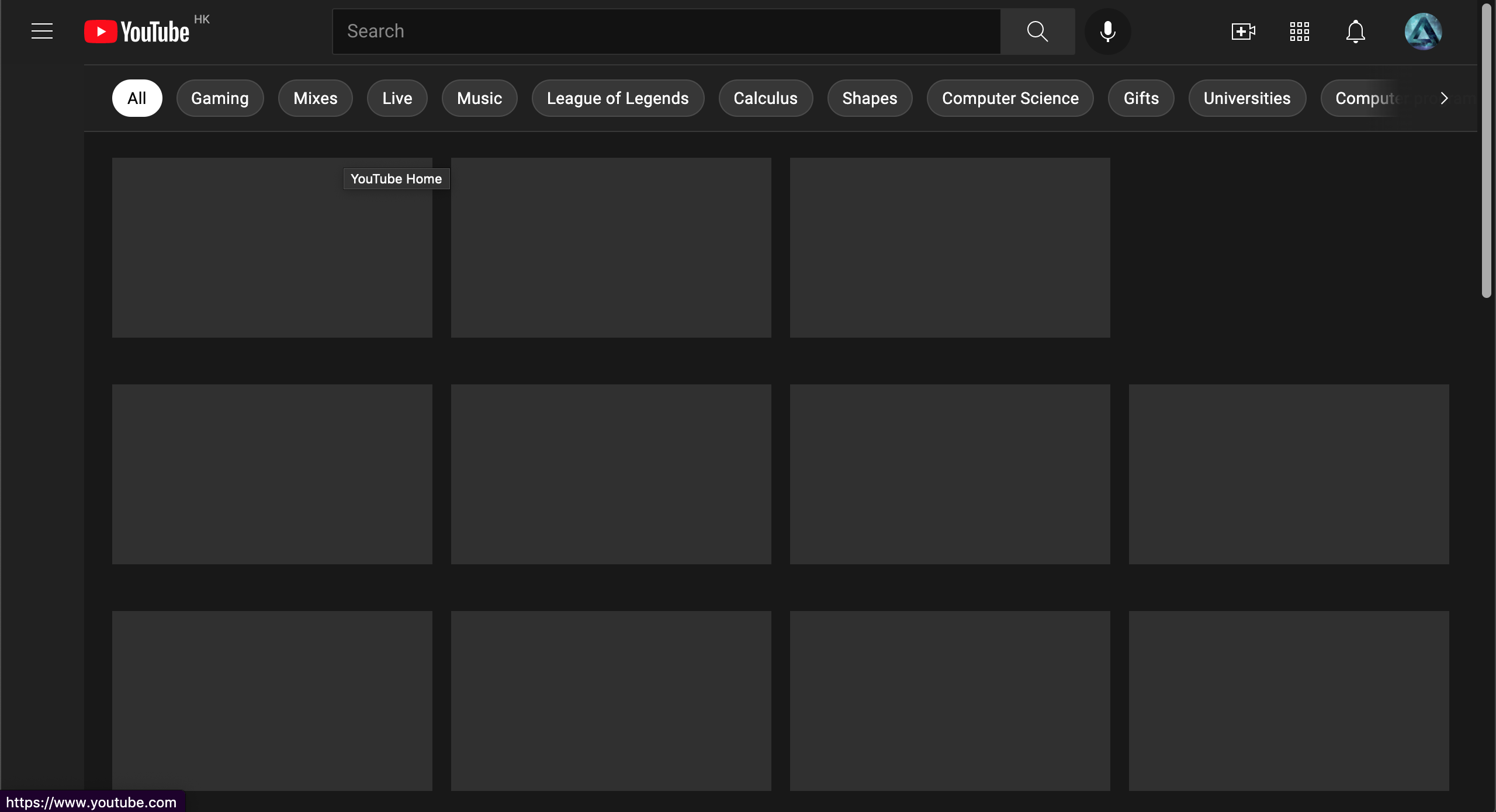The image size is (1496, 812).
Task: Select the All chip
Action: [x=137, y=98]
